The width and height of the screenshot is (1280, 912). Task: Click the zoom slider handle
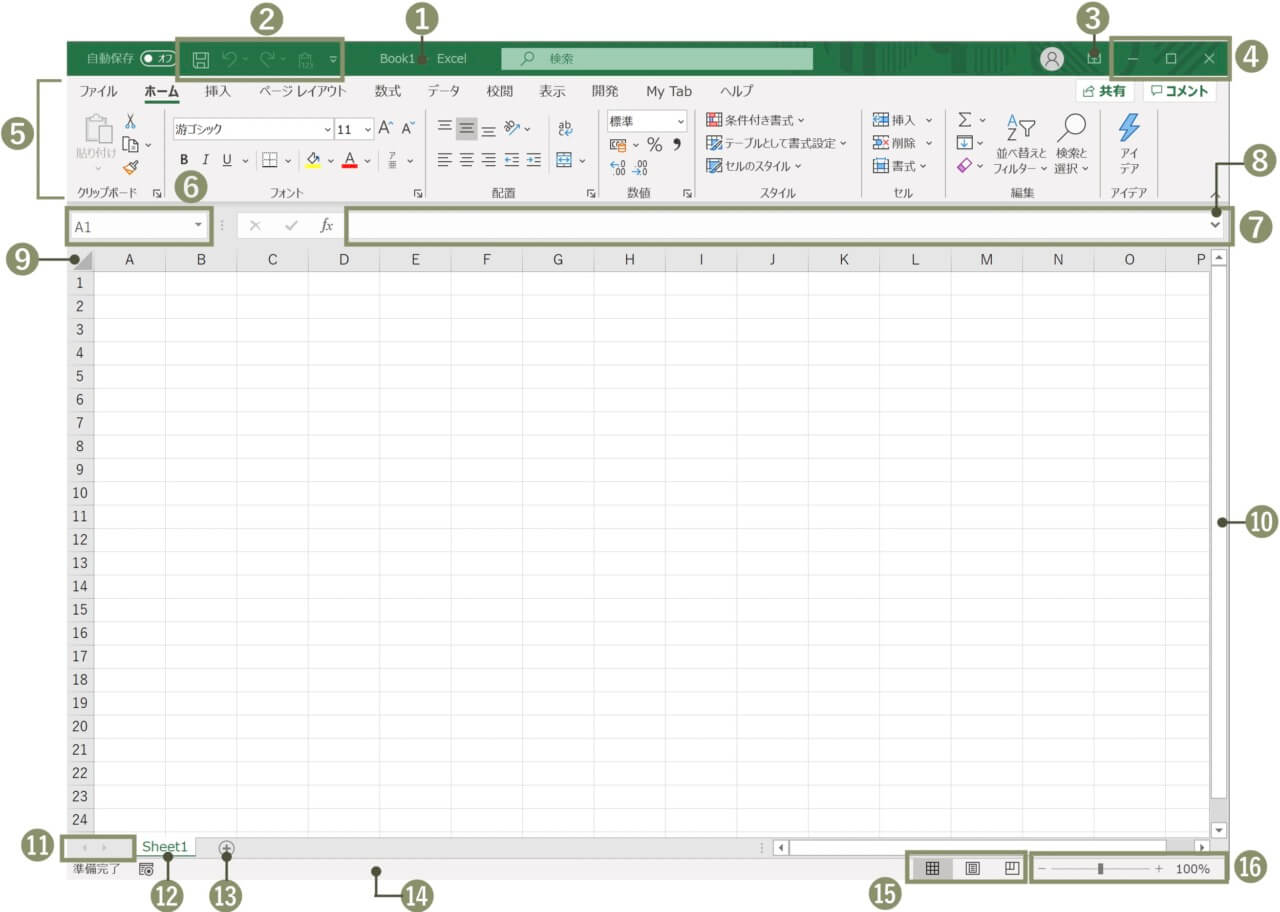click(1100, 869)
